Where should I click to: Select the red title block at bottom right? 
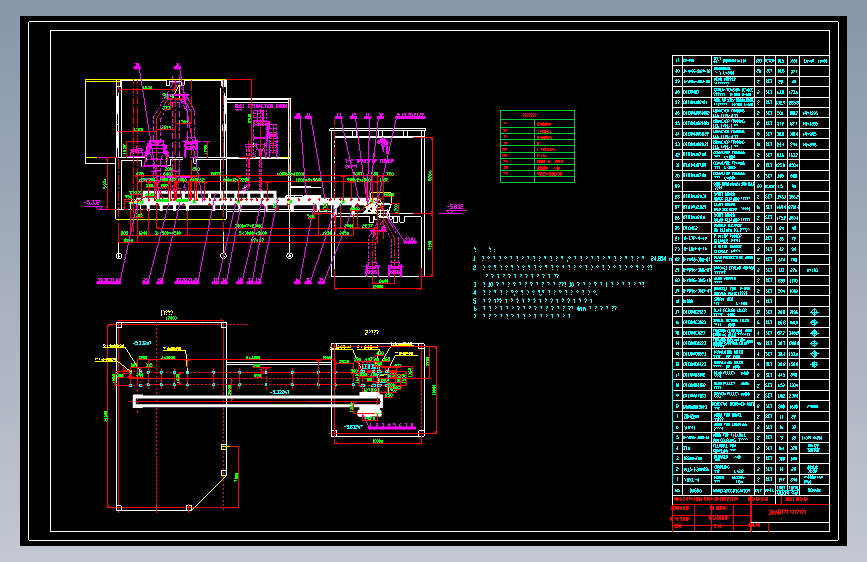point(750,513)
